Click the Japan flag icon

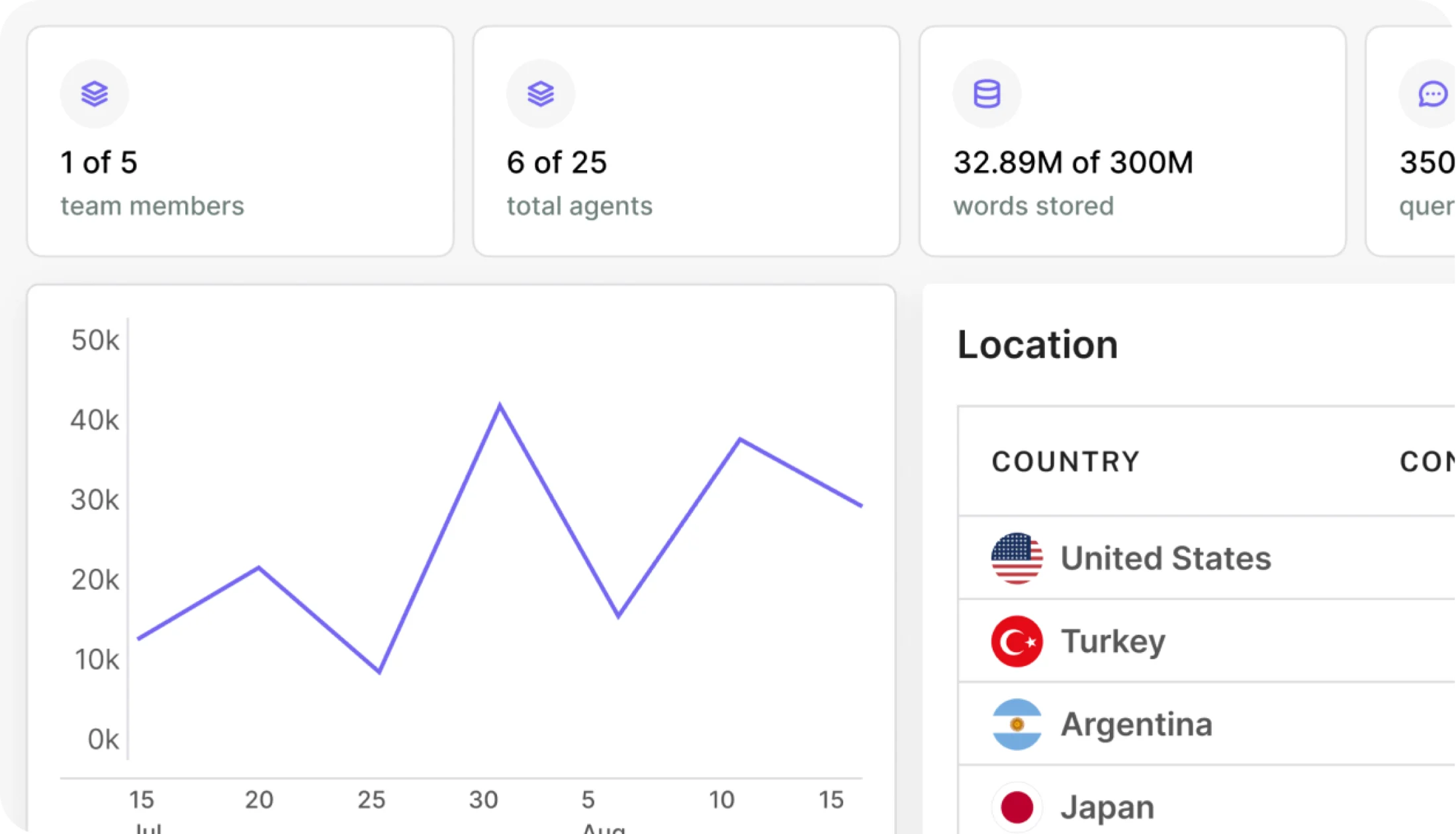[1017, 807]
